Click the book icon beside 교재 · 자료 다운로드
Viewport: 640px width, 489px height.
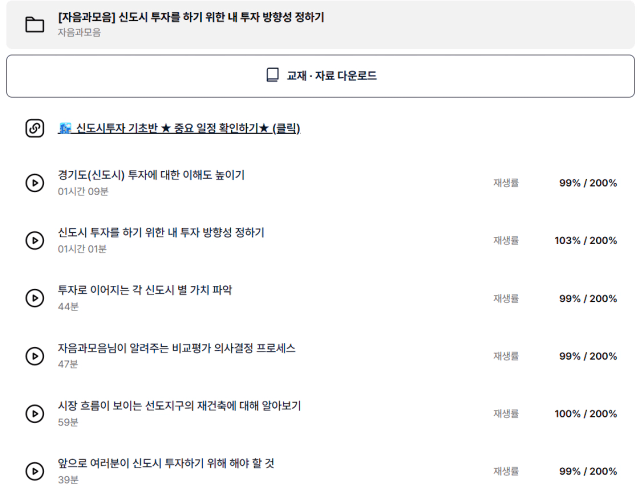272,75
